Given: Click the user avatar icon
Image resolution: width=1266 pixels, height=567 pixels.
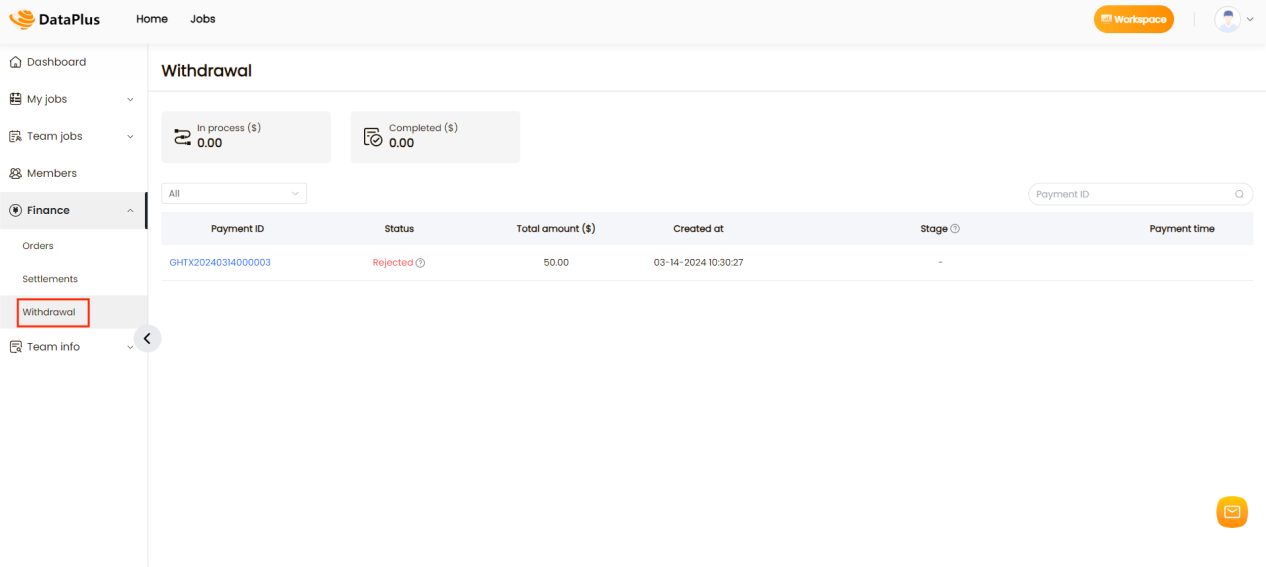Looking at the screenshot, I should tap(1227, 19).
